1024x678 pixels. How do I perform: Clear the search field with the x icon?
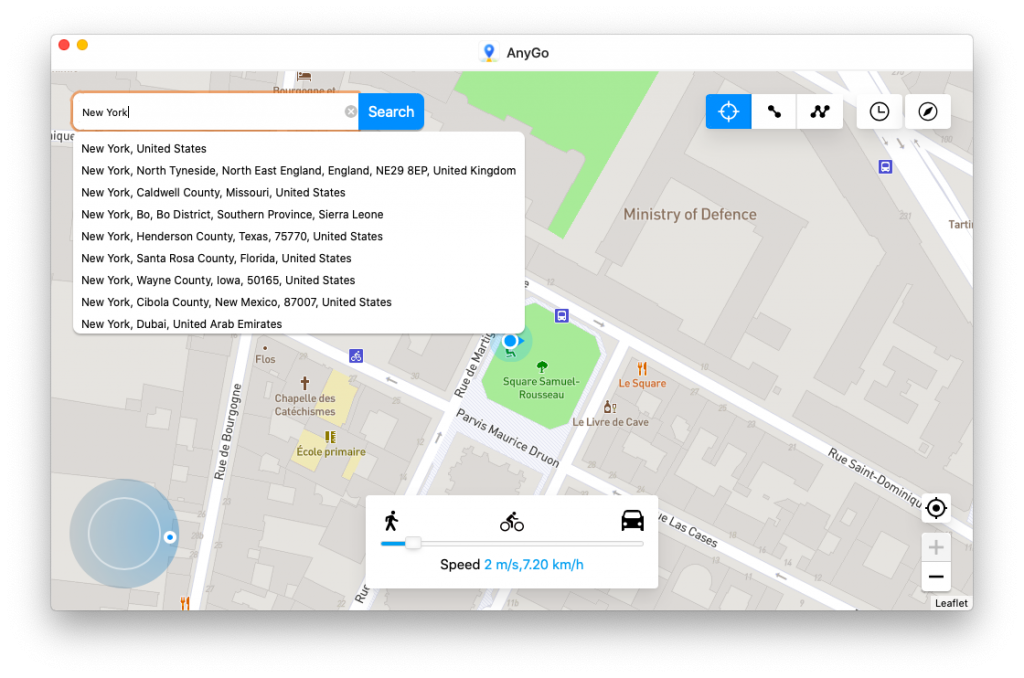[x=351, y=112]
